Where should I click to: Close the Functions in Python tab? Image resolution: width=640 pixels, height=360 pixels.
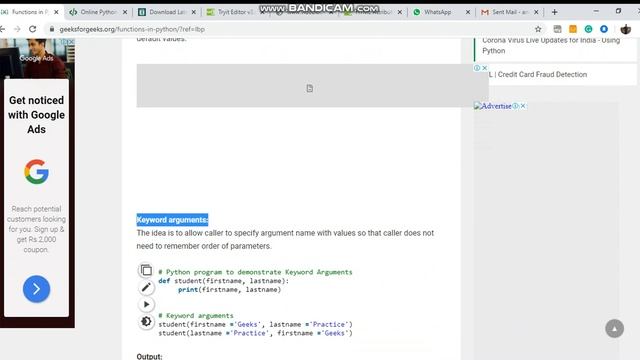point(56,12)
